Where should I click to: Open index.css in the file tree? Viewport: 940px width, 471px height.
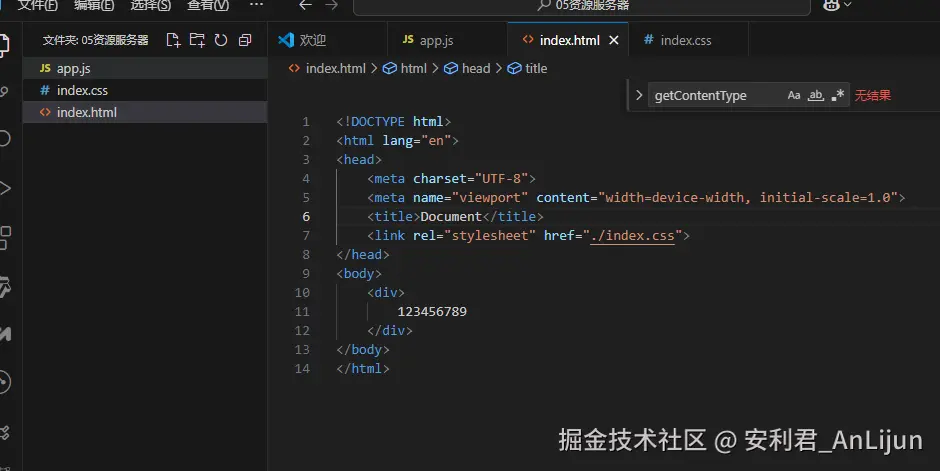[x=145, y=90]
